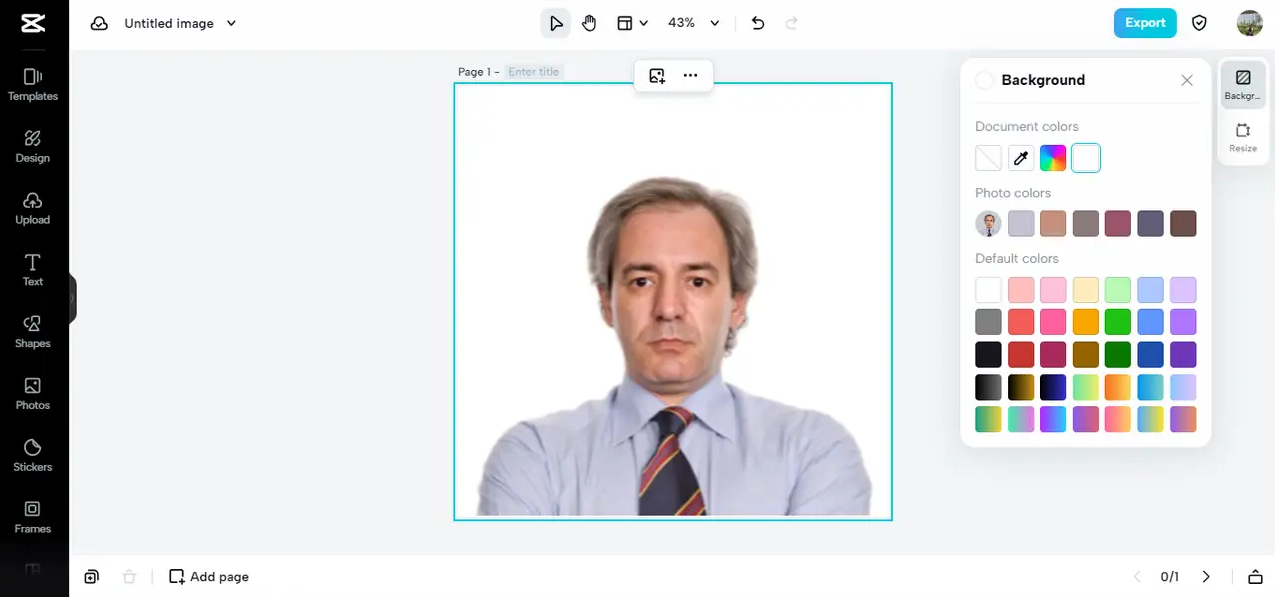This screenshot has width=1275, height=597.
Task: Click the undo arrow
Action: coord(758,23)
